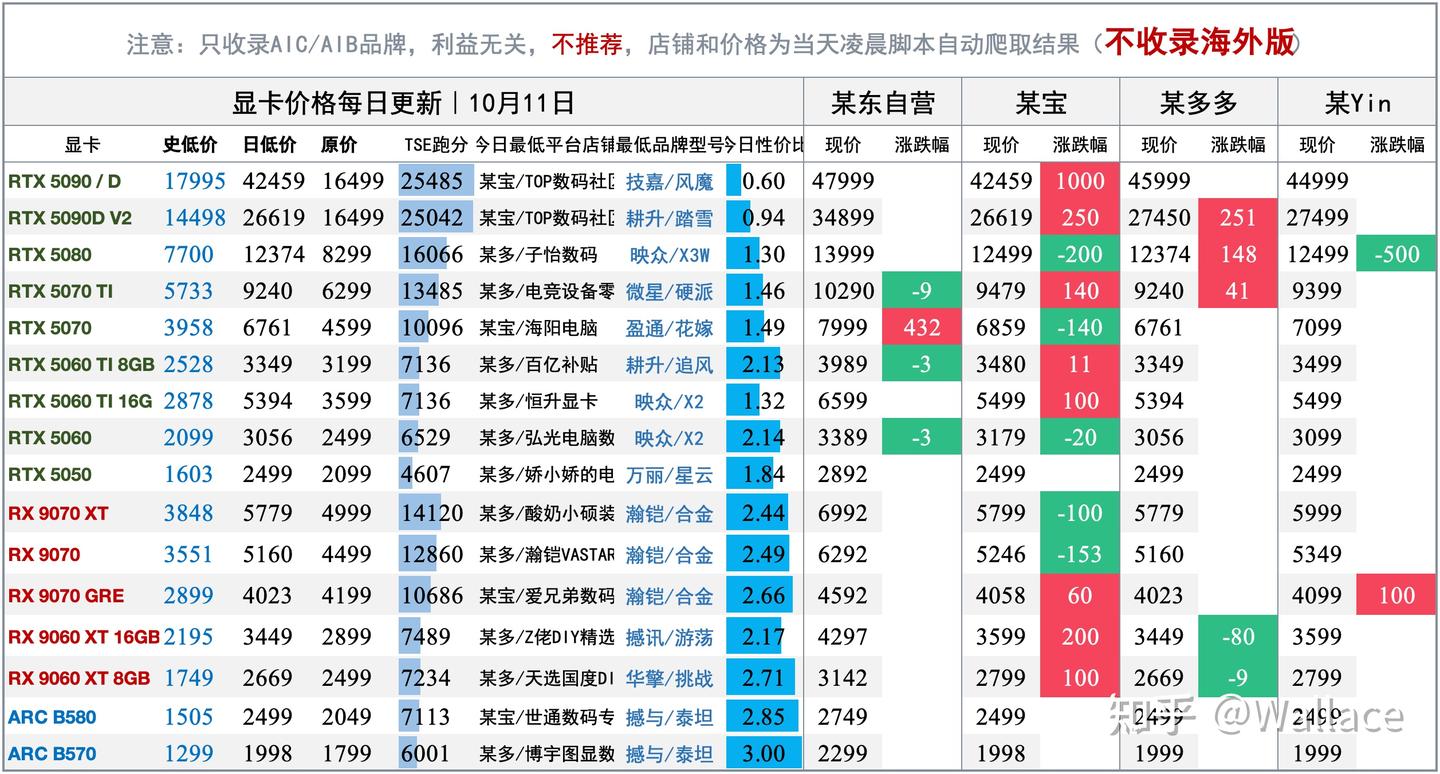Click the red change cell 432

(922, 328)
